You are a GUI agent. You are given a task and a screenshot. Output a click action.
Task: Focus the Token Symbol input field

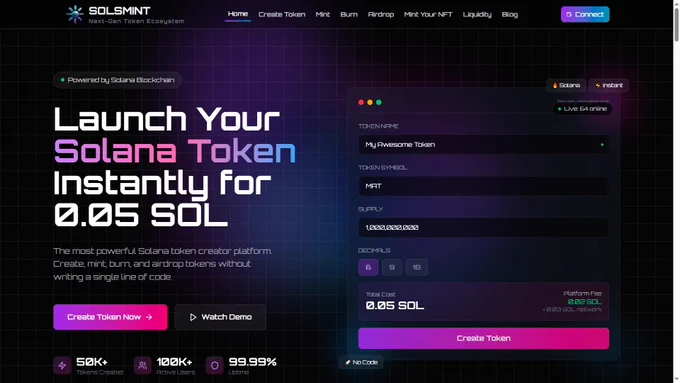(x=484, y=186)
